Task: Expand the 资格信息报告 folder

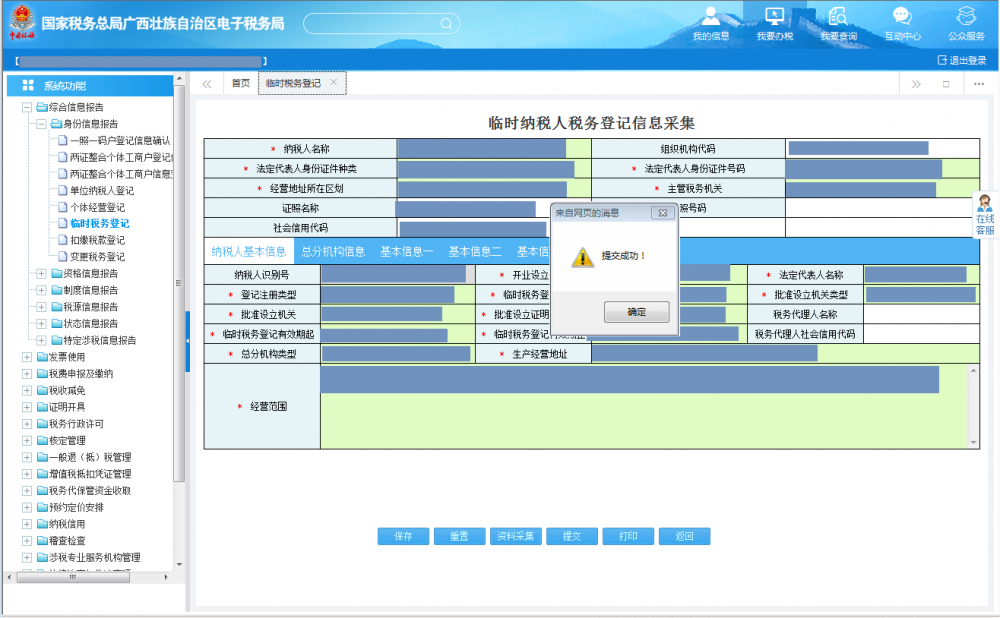Action: click(41, 273)
